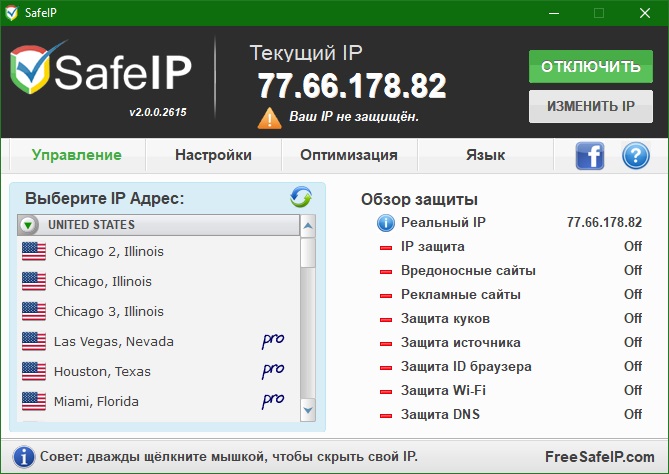Click the orange warning triangle icon
Viewport: 669px width, 474px height.
270,118
